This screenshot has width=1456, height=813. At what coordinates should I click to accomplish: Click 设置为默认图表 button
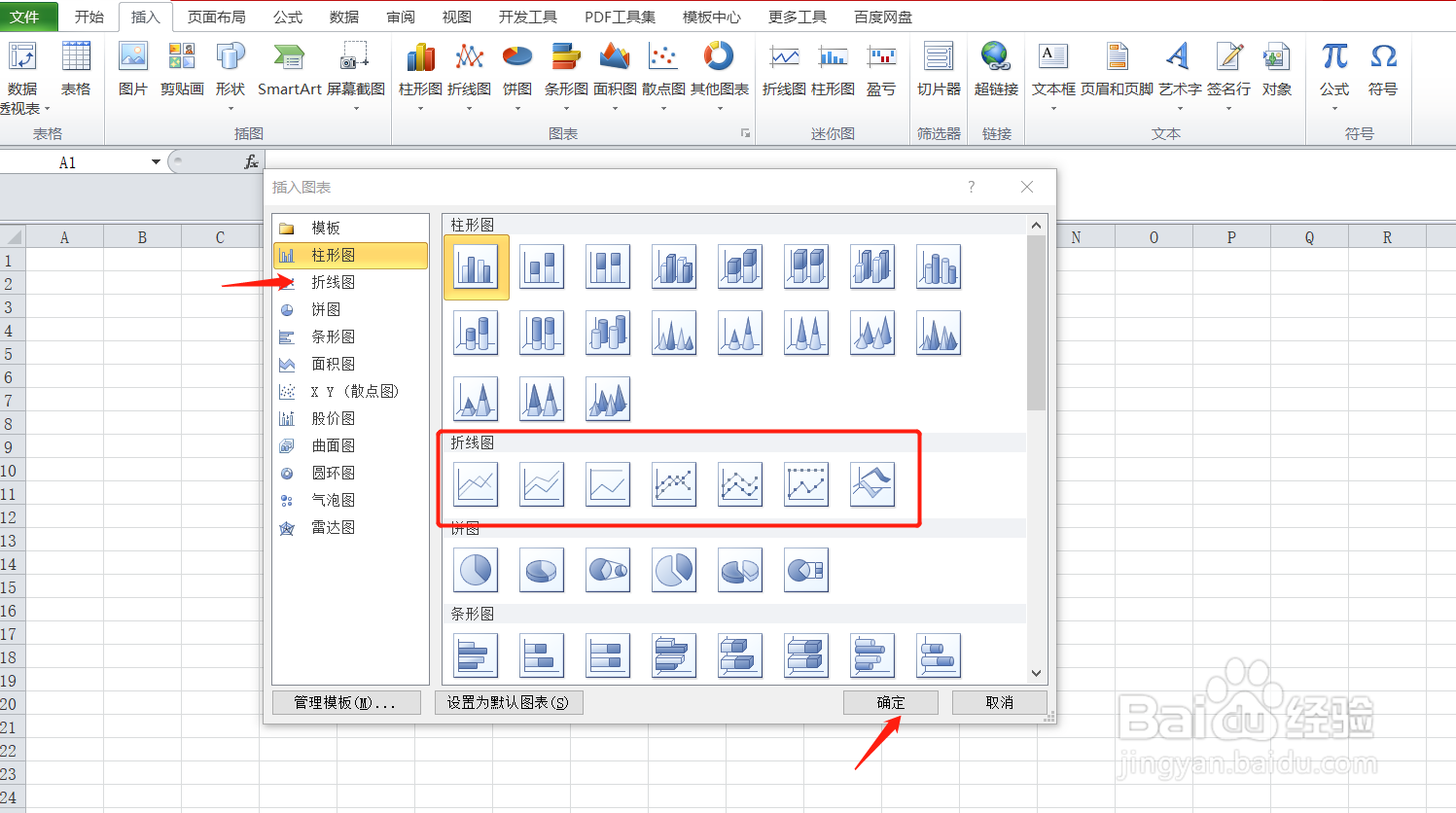coord(508,702)
